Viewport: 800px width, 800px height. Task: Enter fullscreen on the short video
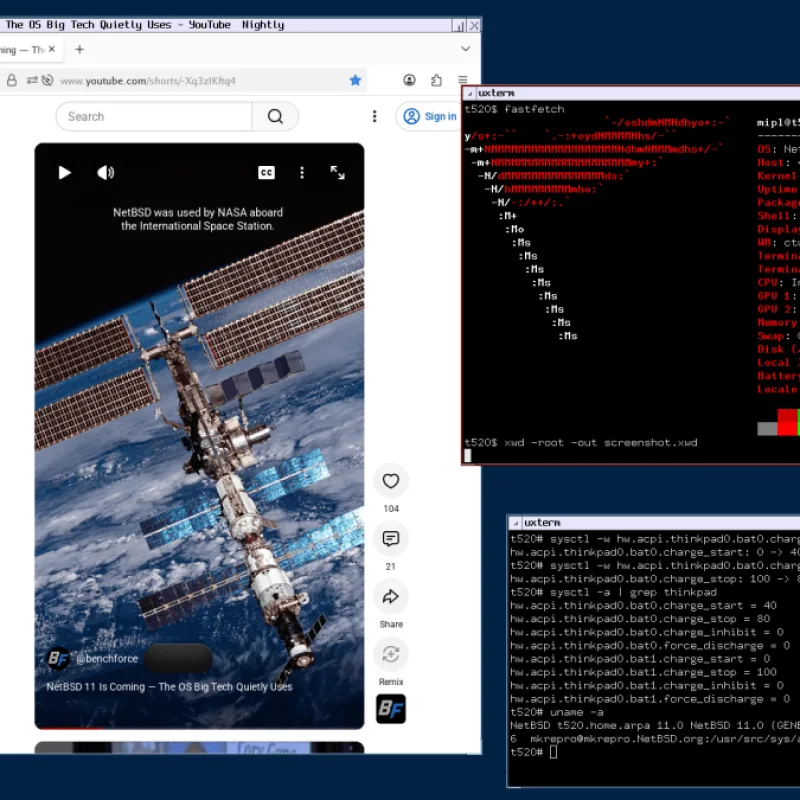click(337, 173)
